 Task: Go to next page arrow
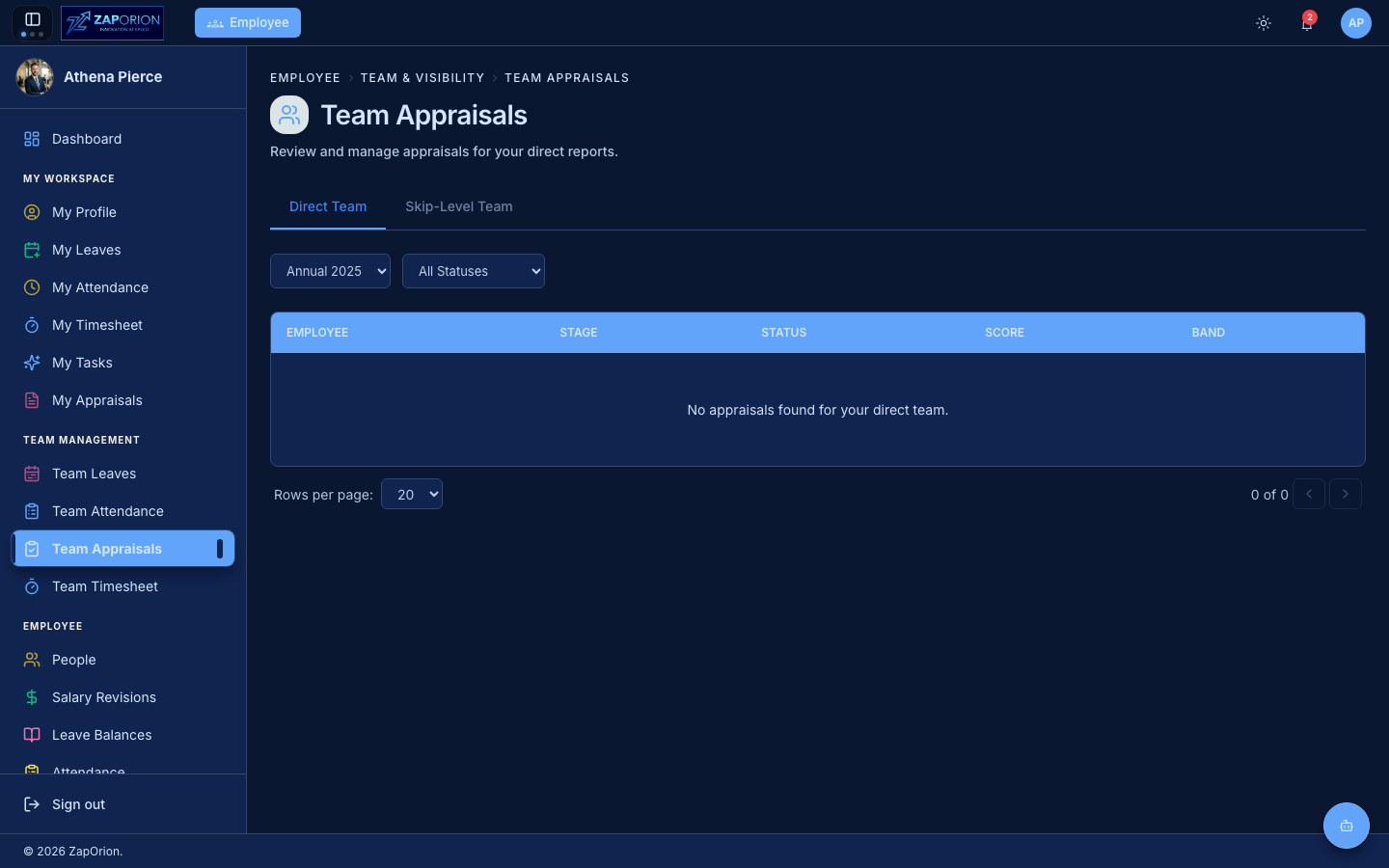[x=1346, y=494]
